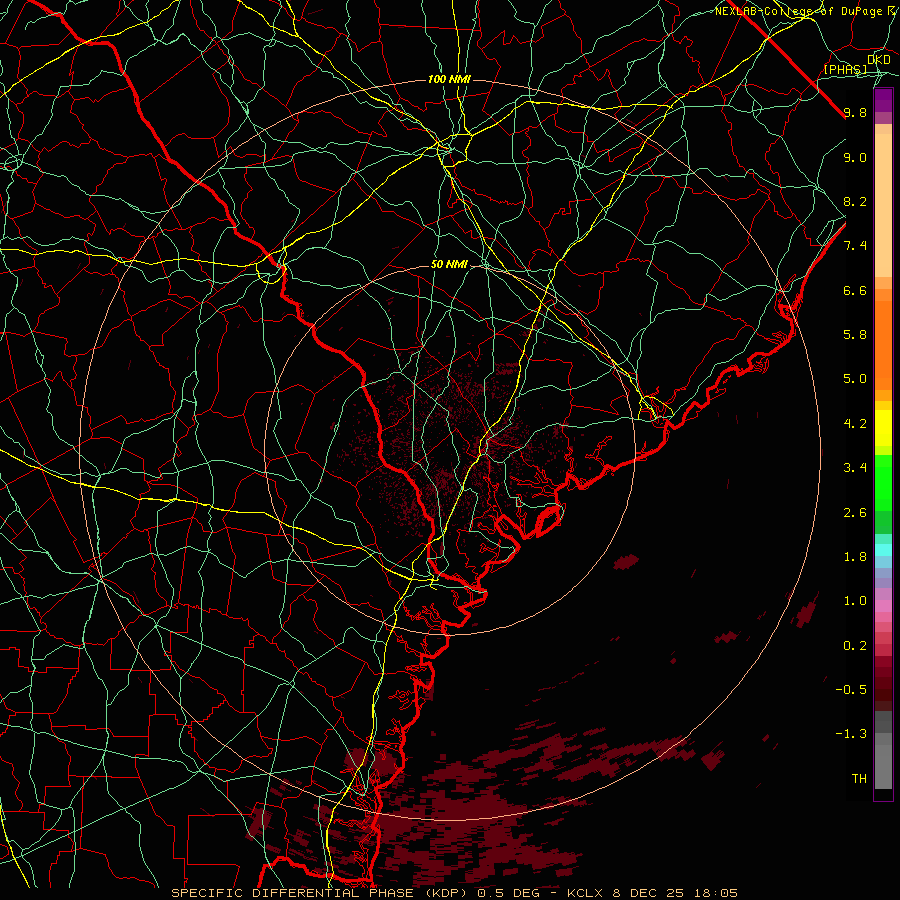Select the 7.4 value on the scale
The height and width of the screenshot is (900, 900).
(x=855, y=246)
